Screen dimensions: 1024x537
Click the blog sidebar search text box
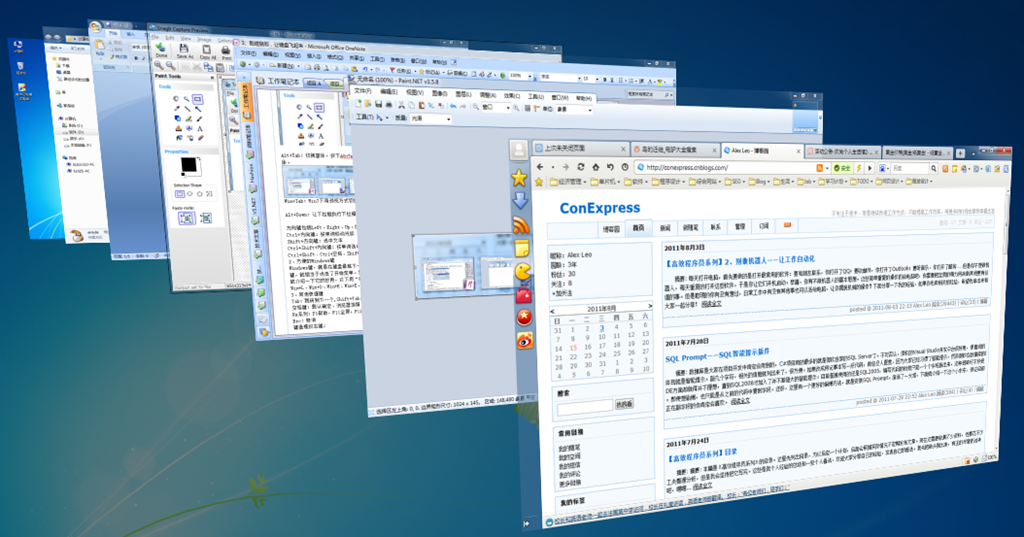pyautogui.click(x=584, y=406)
